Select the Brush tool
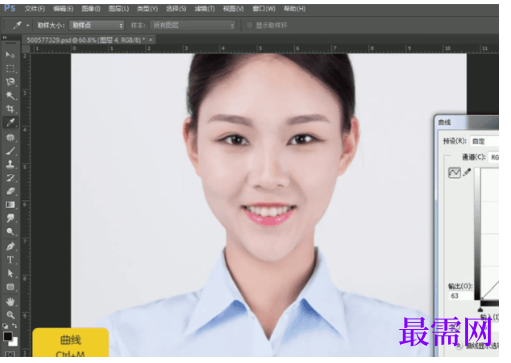Image resolution: width=511 pixels, height=363 pixels. (10, 151)
